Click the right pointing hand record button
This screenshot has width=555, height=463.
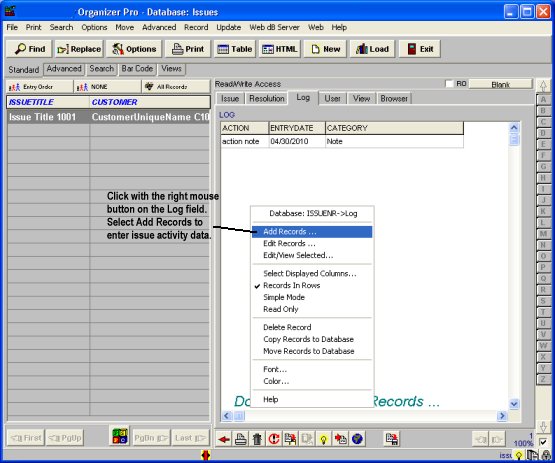498,440
